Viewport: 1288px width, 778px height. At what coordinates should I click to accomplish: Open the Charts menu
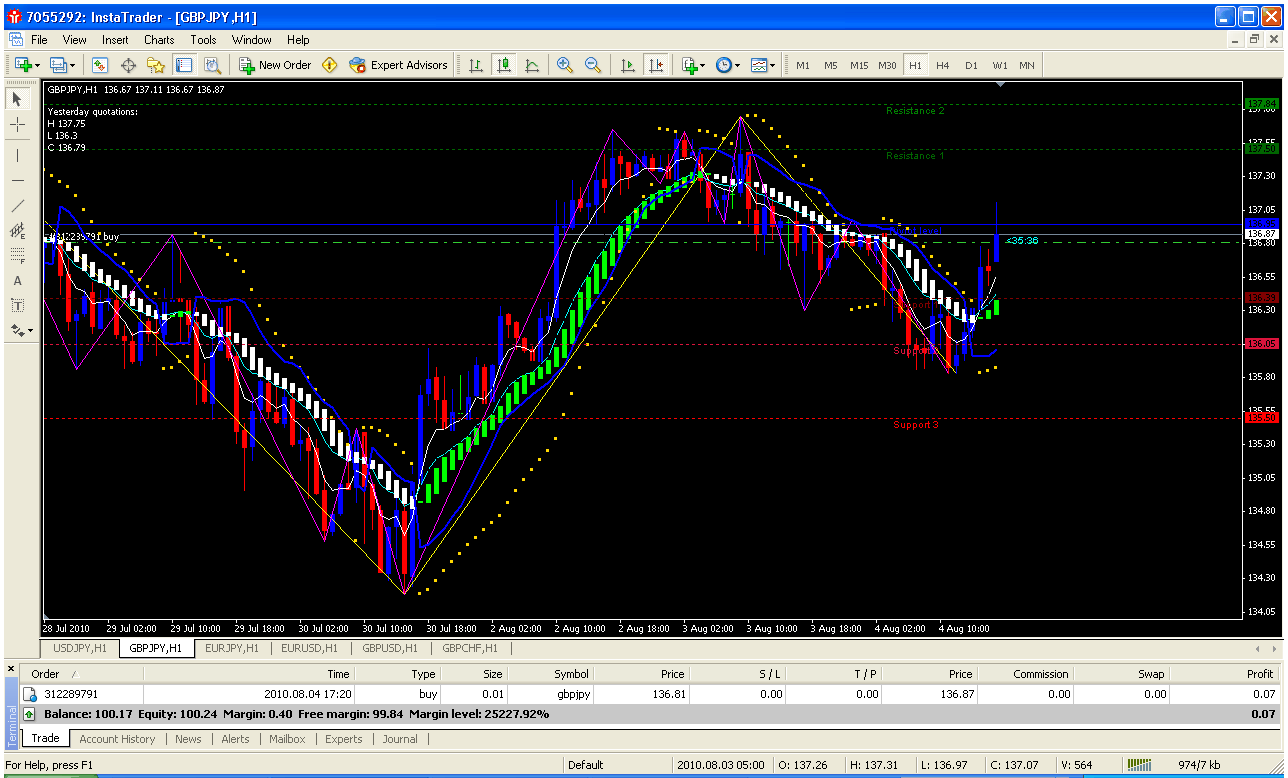[158, 40]
